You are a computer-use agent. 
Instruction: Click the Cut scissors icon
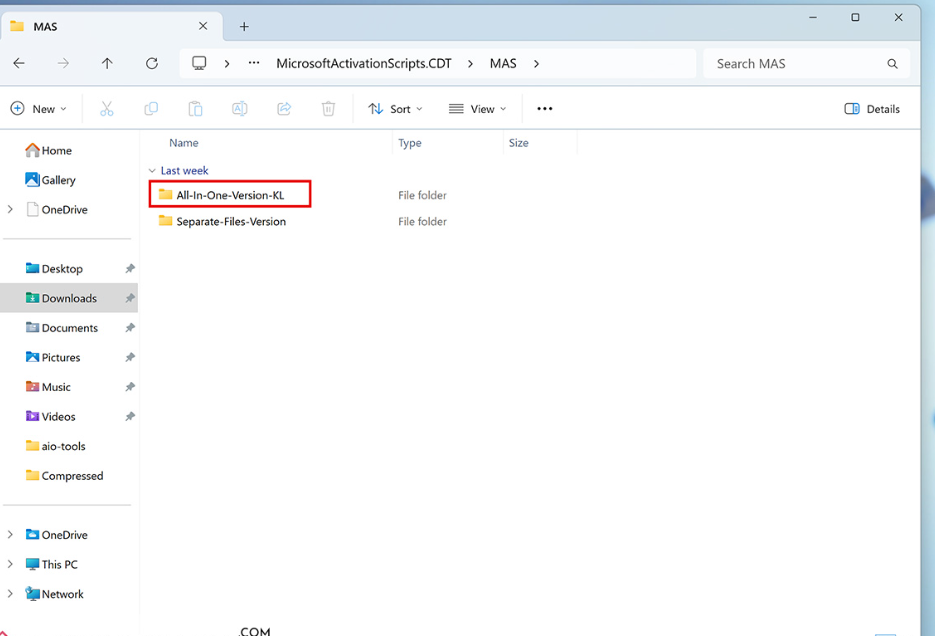click(x=107, y=109)
